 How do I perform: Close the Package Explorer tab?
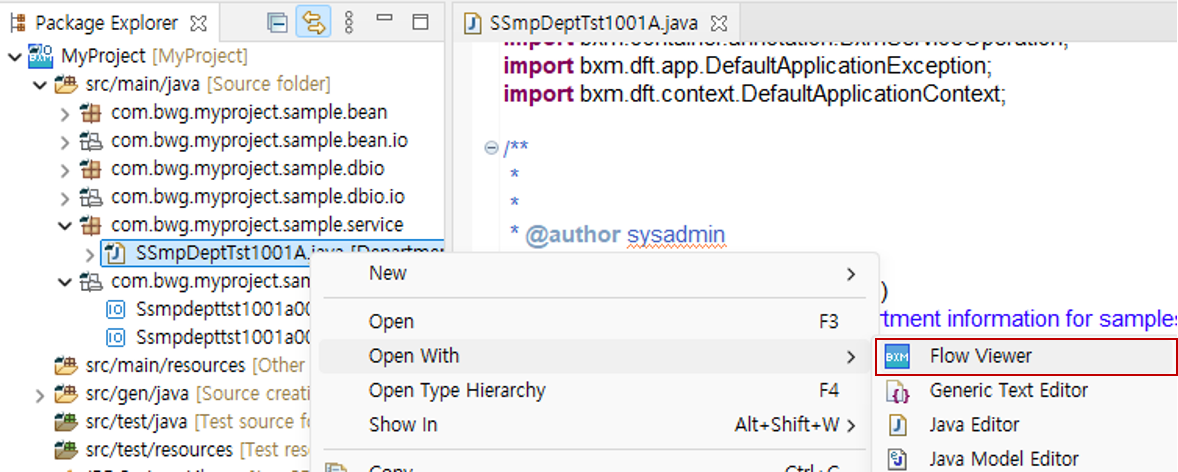point(198,23)
